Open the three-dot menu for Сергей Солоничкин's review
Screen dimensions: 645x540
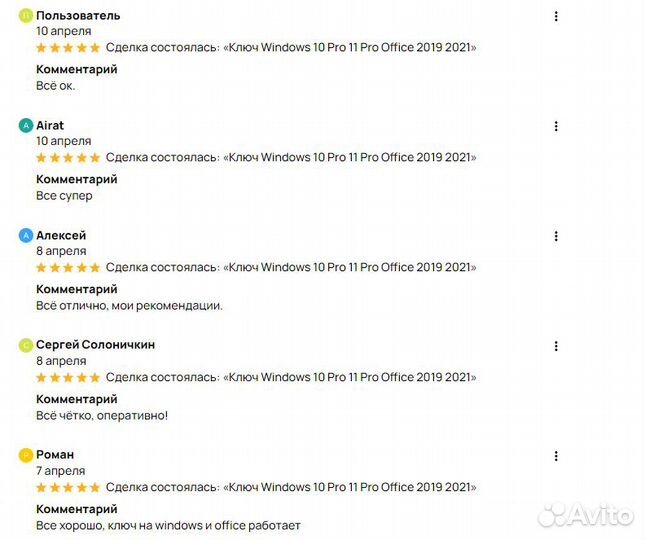click(x=556, y=345)
